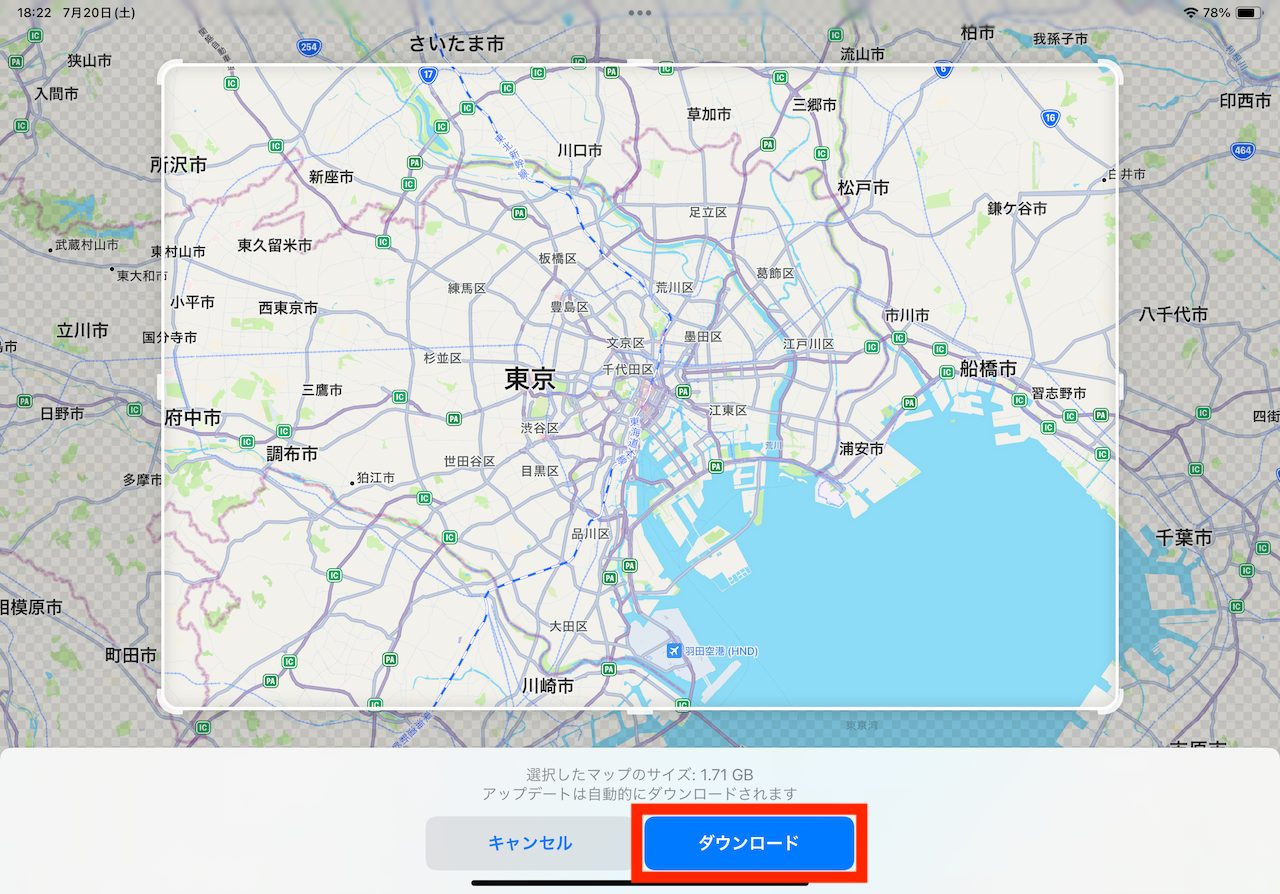Tap the route 254 highway shield
This screenshot has height=894, width=1280.
coord(309,46)
